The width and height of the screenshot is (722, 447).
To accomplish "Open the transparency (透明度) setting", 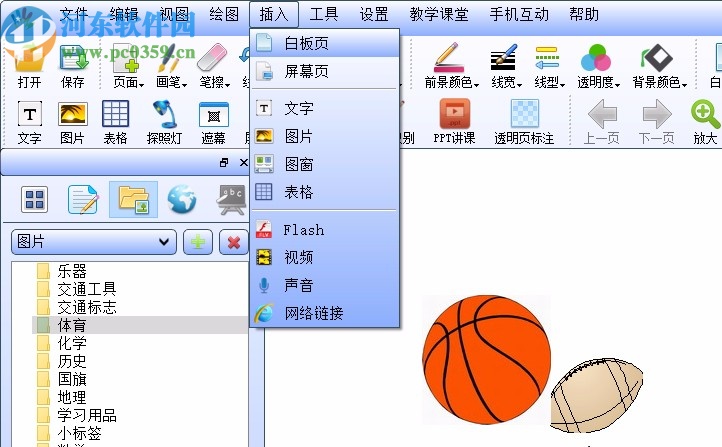I will pyautogui.click(x=598, y=65).
